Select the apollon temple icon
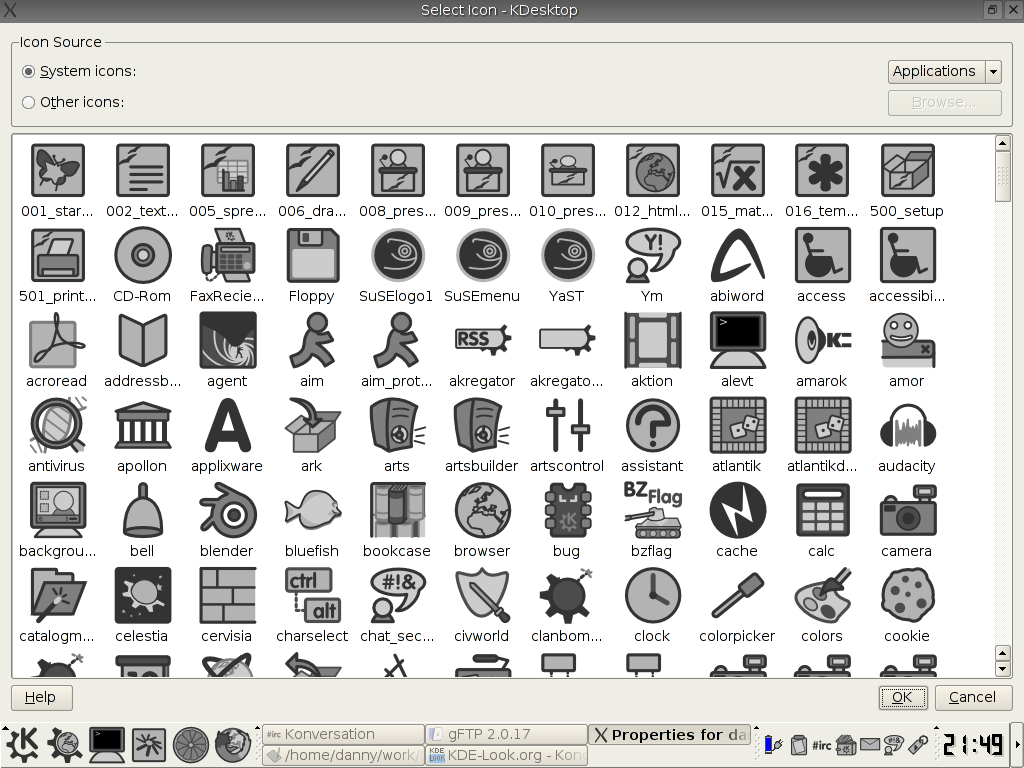The height and width of the screenshot is (768, 1024). 142,426
